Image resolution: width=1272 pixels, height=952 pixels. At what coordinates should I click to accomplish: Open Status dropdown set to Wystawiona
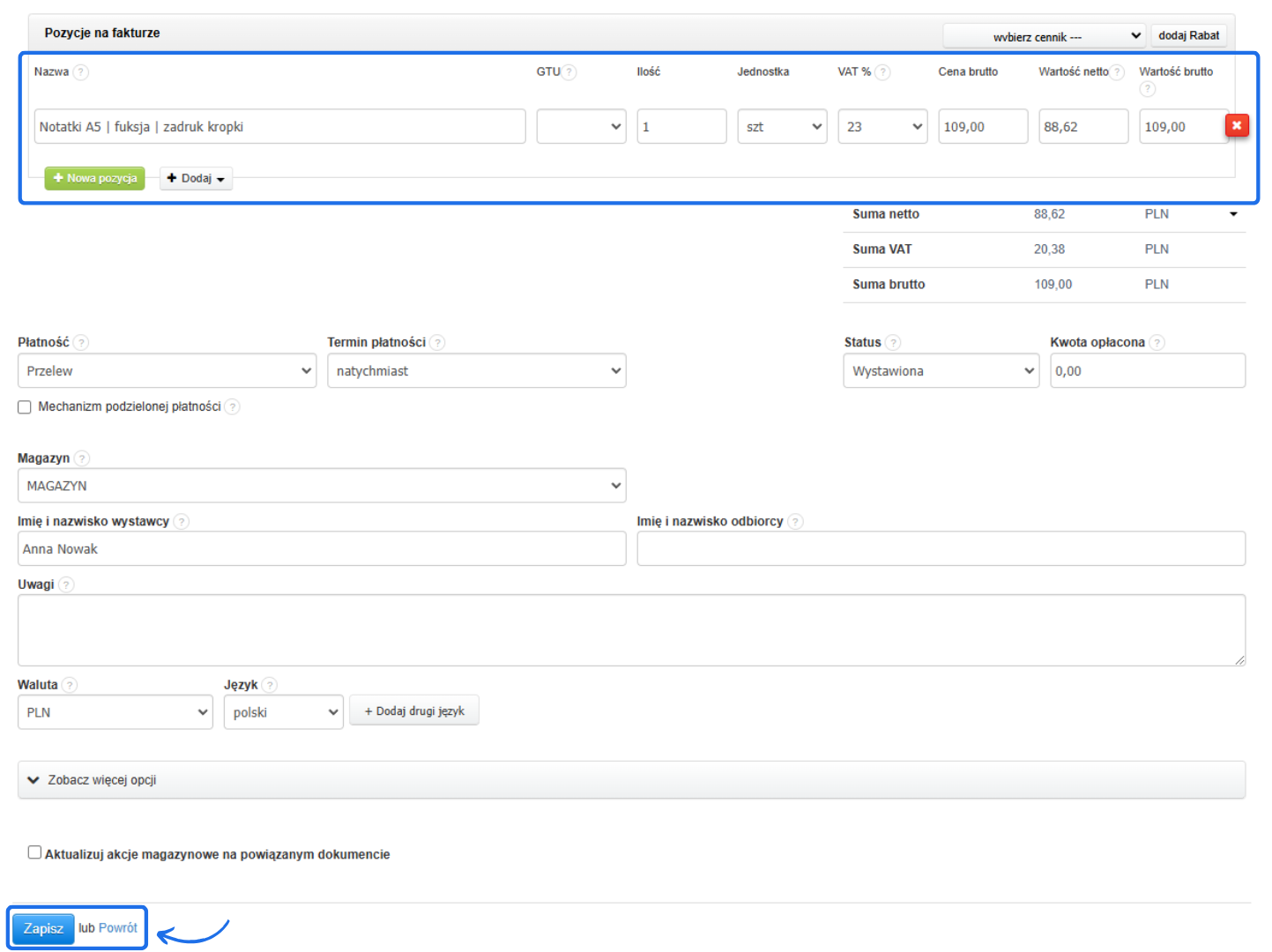(941, 371)
